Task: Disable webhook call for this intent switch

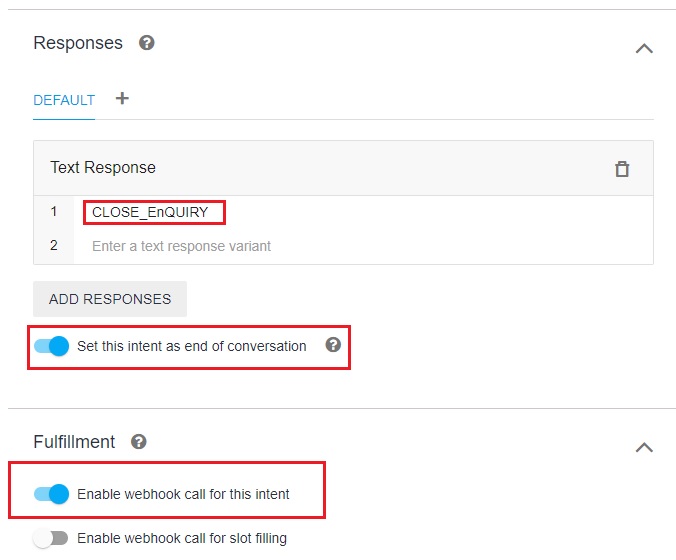Action: tap(51, 493)
